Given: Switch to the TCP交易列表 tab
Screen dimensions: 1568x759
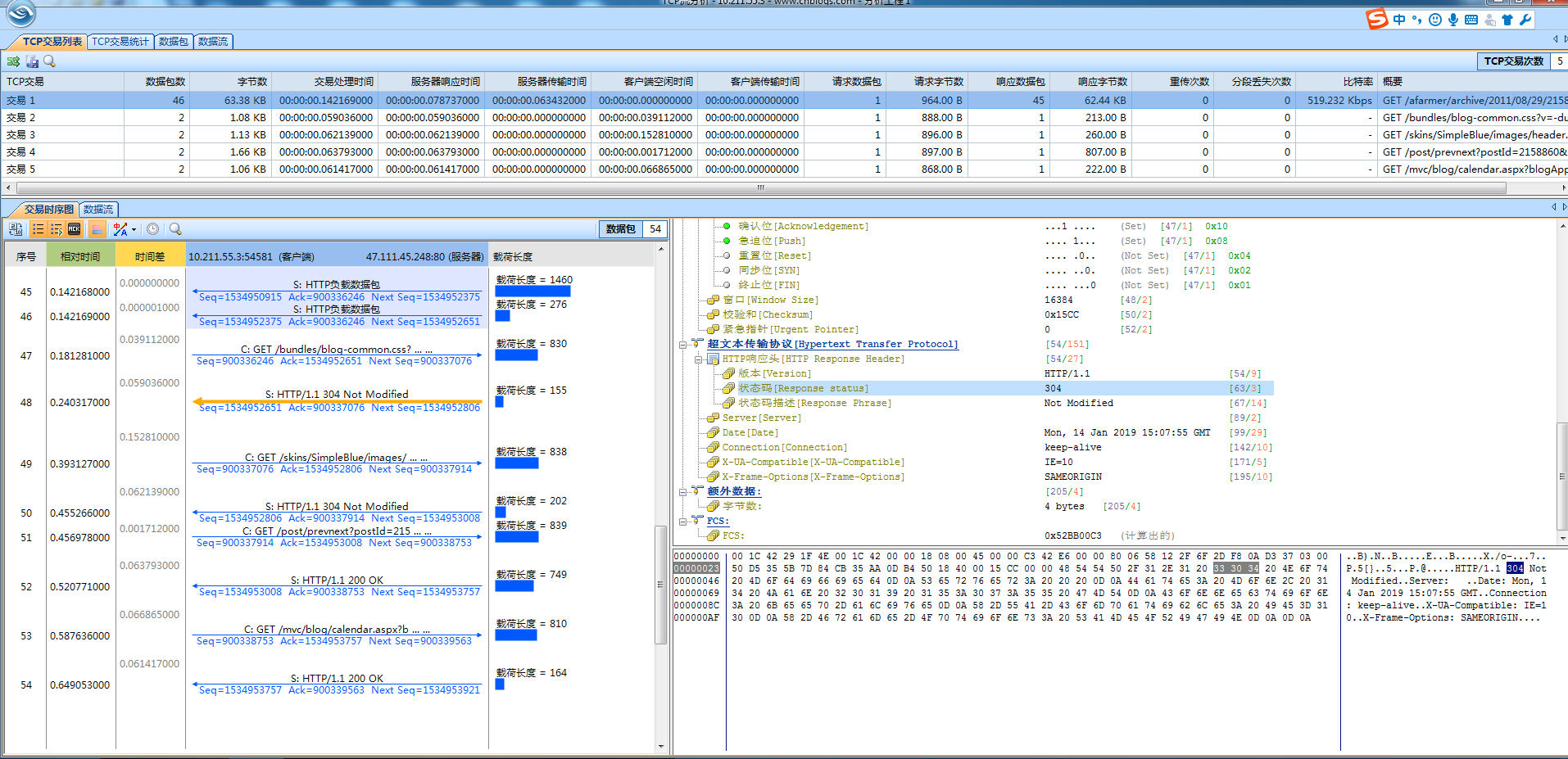Looking at the screenshot, I should coord(52,41).
